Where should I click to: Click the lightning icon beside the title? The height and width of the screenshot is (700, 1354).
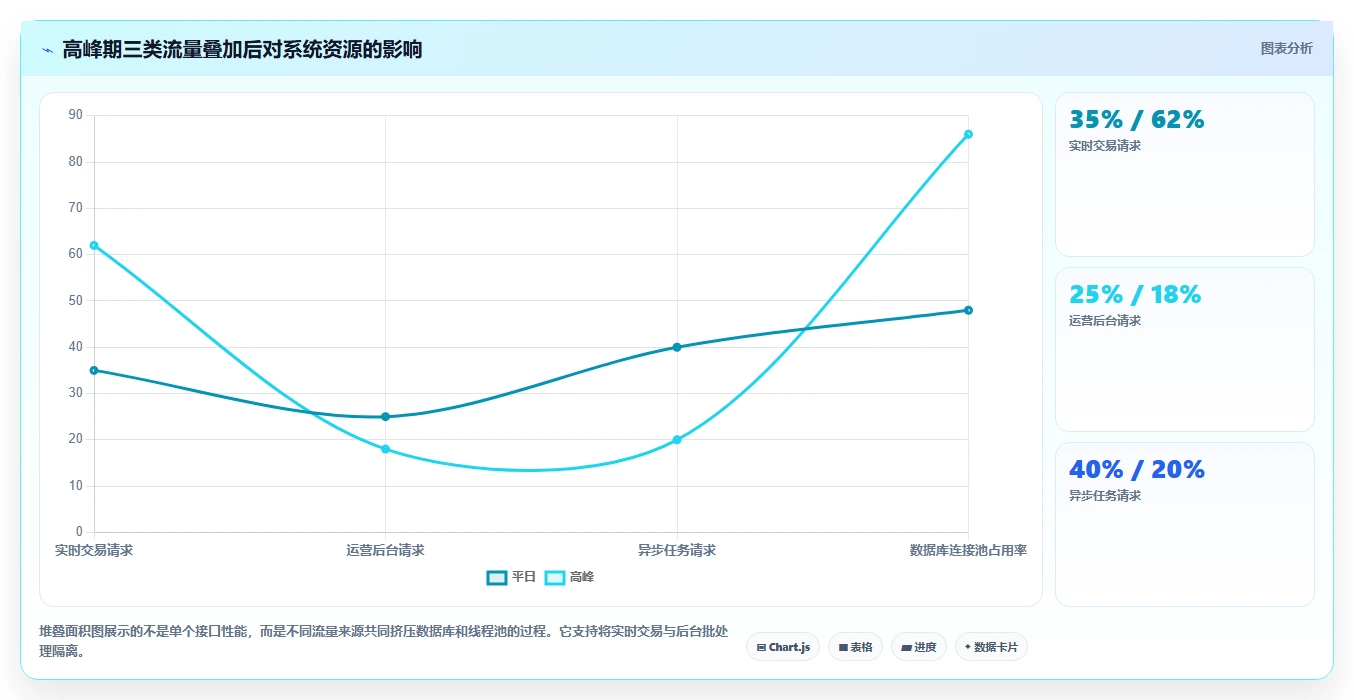click(47, 50)
